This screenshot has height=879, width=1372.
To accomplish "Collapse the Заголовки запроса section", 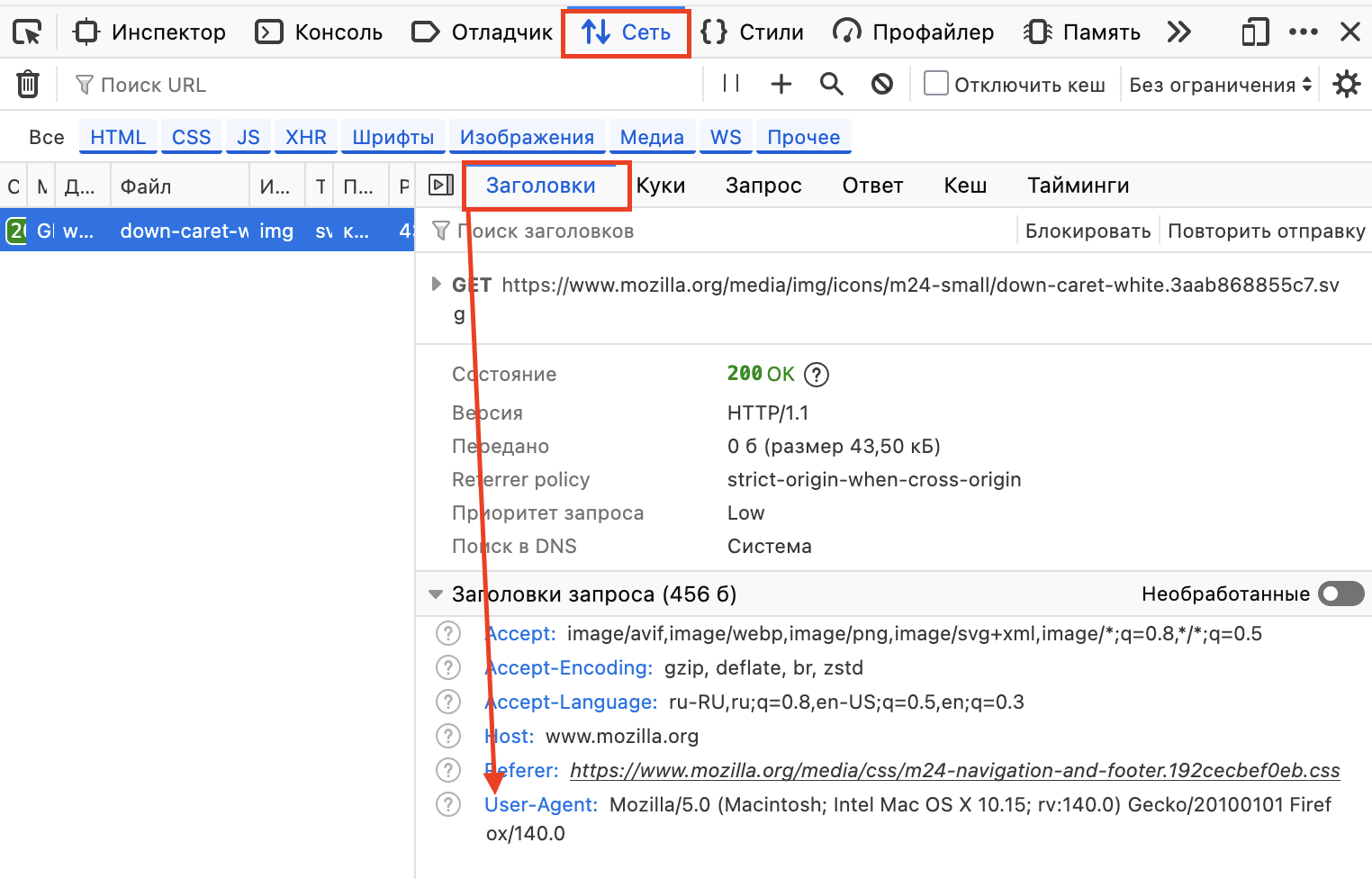I will 436,594.
